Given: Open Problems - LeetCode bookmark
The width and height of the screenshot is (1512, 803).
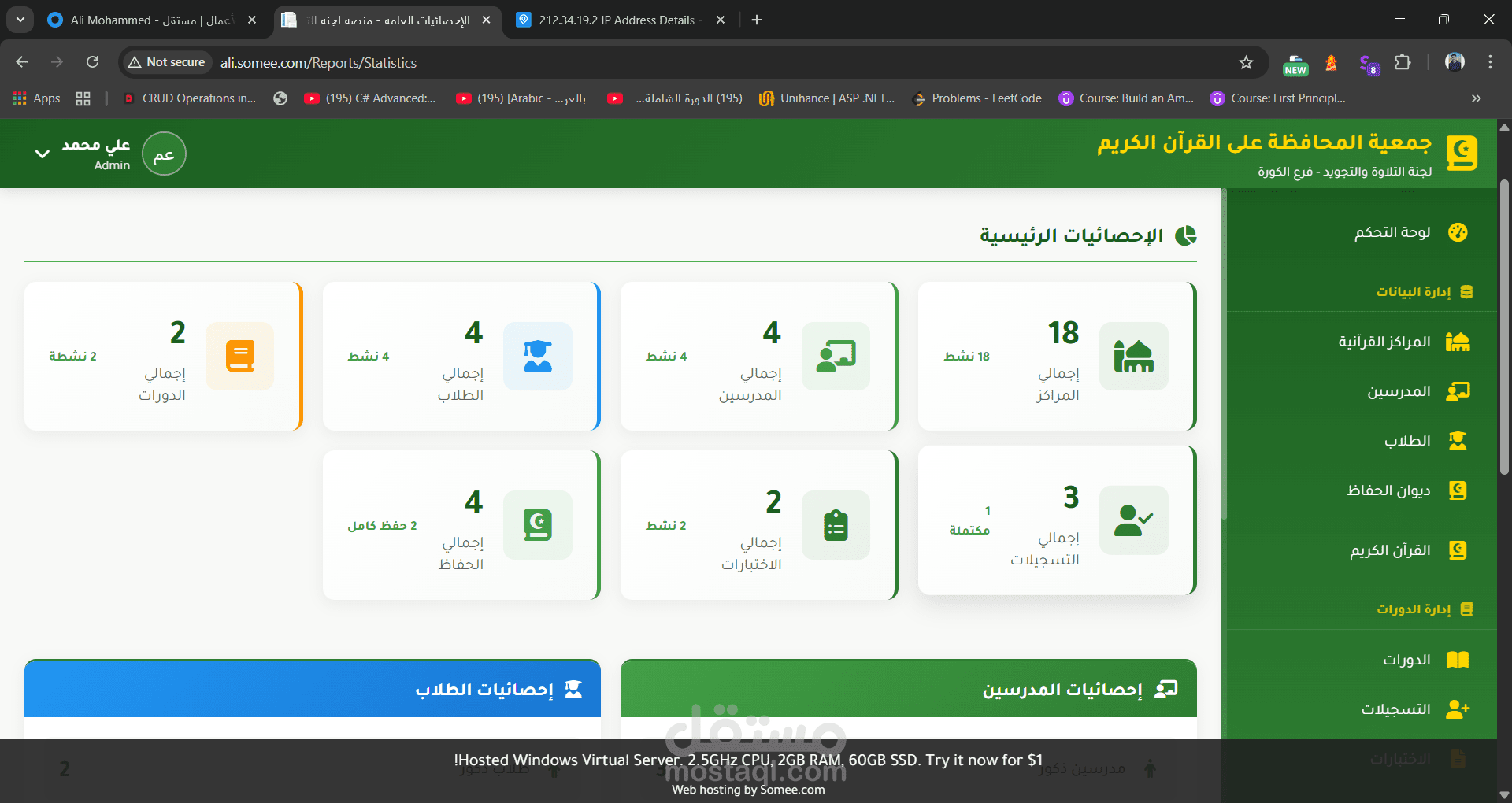Looking at the screenshot, I should pyautogui.click(x=976, y=98).
